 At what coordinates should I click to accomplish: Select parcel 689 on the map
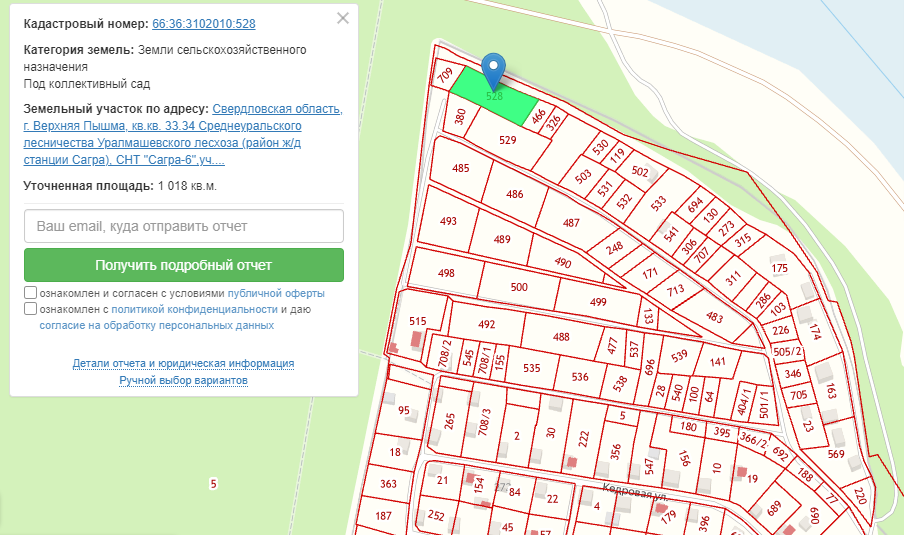point(774,507)
